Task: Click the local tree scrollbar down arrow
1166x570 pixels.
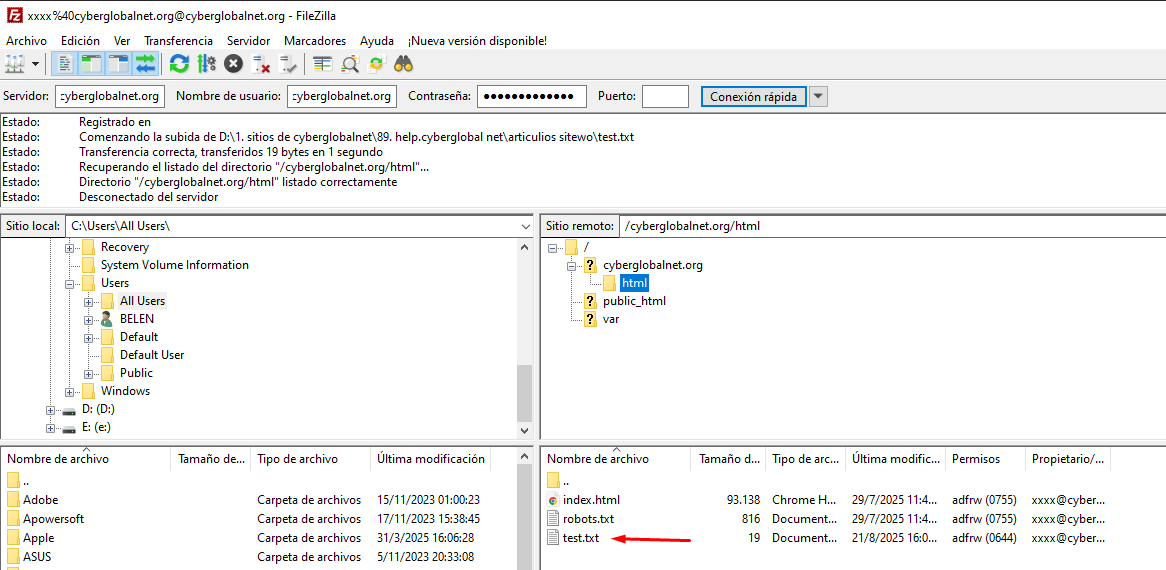Action: click(525, 430)
